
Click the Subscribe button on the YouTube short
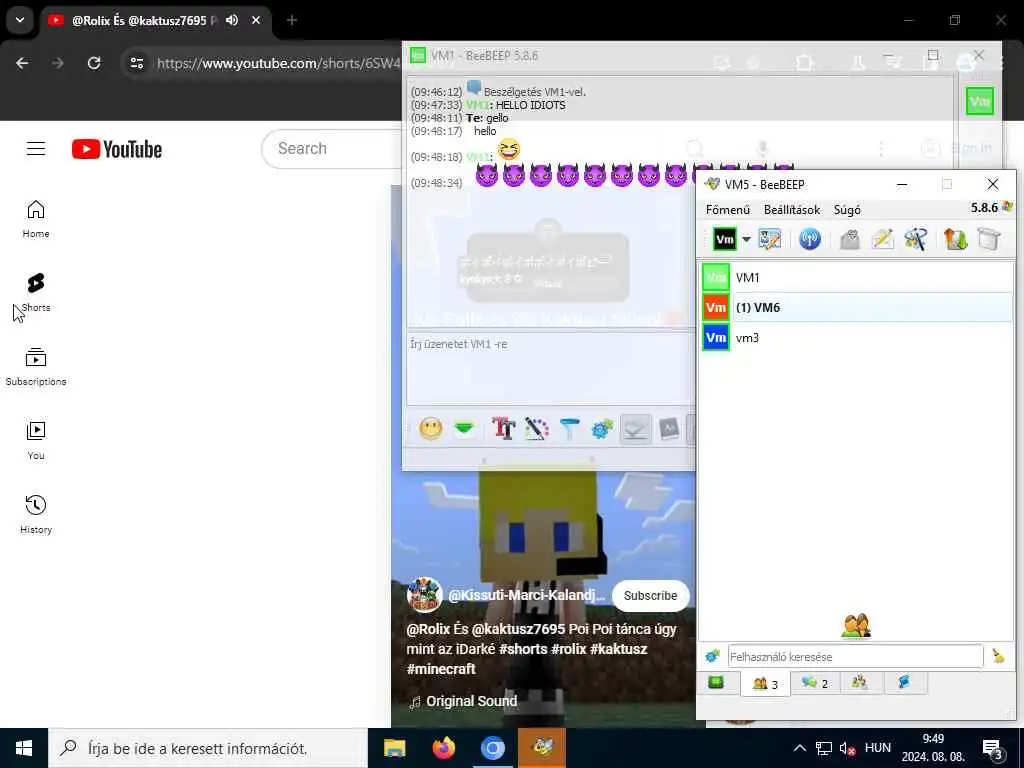650,596
